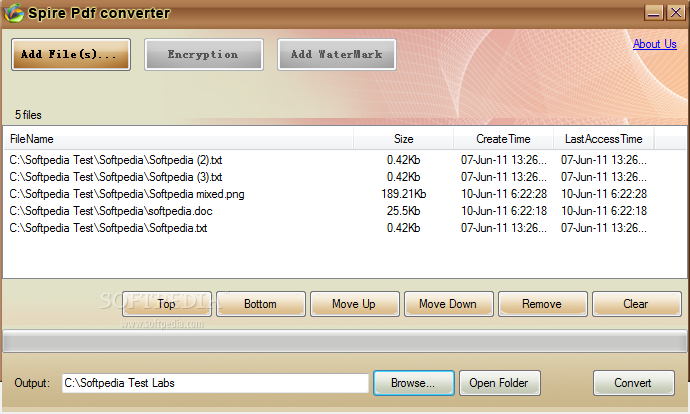Viewport: 690px width, 414px height.
Task: Click the Move Down button
Action: (x=448, y=304)
